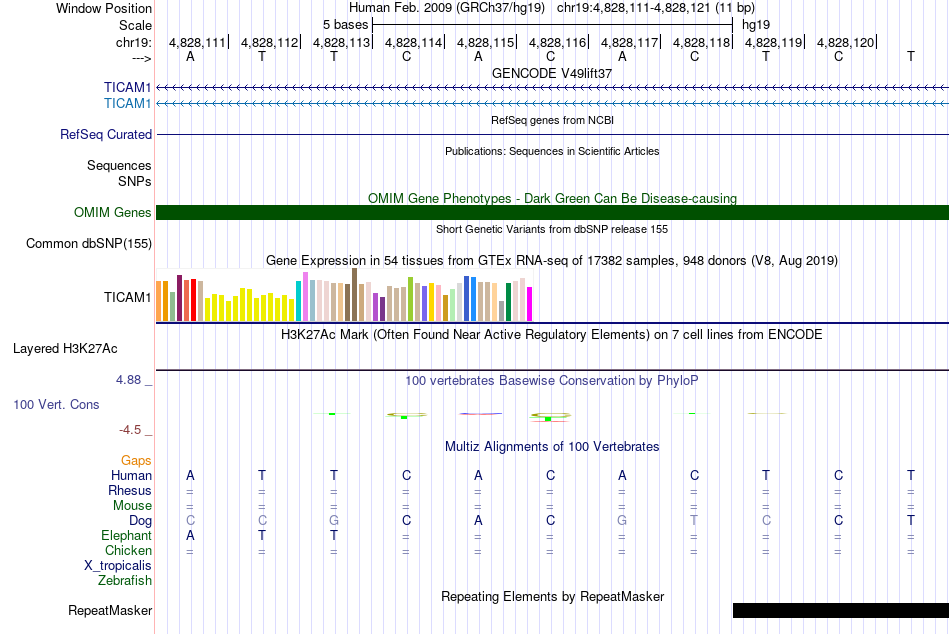This screenshot has width=950, height=634.
Task: Click the OMIM Gene Phenotypes title text
Action: coord(553,199)
